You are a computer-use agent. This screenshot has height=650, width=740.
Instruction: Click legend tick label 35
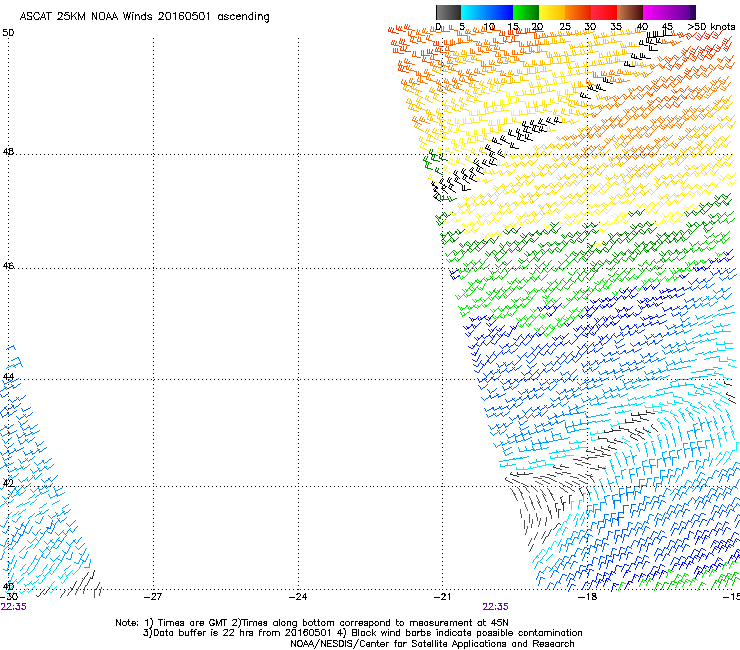[616, 27]
